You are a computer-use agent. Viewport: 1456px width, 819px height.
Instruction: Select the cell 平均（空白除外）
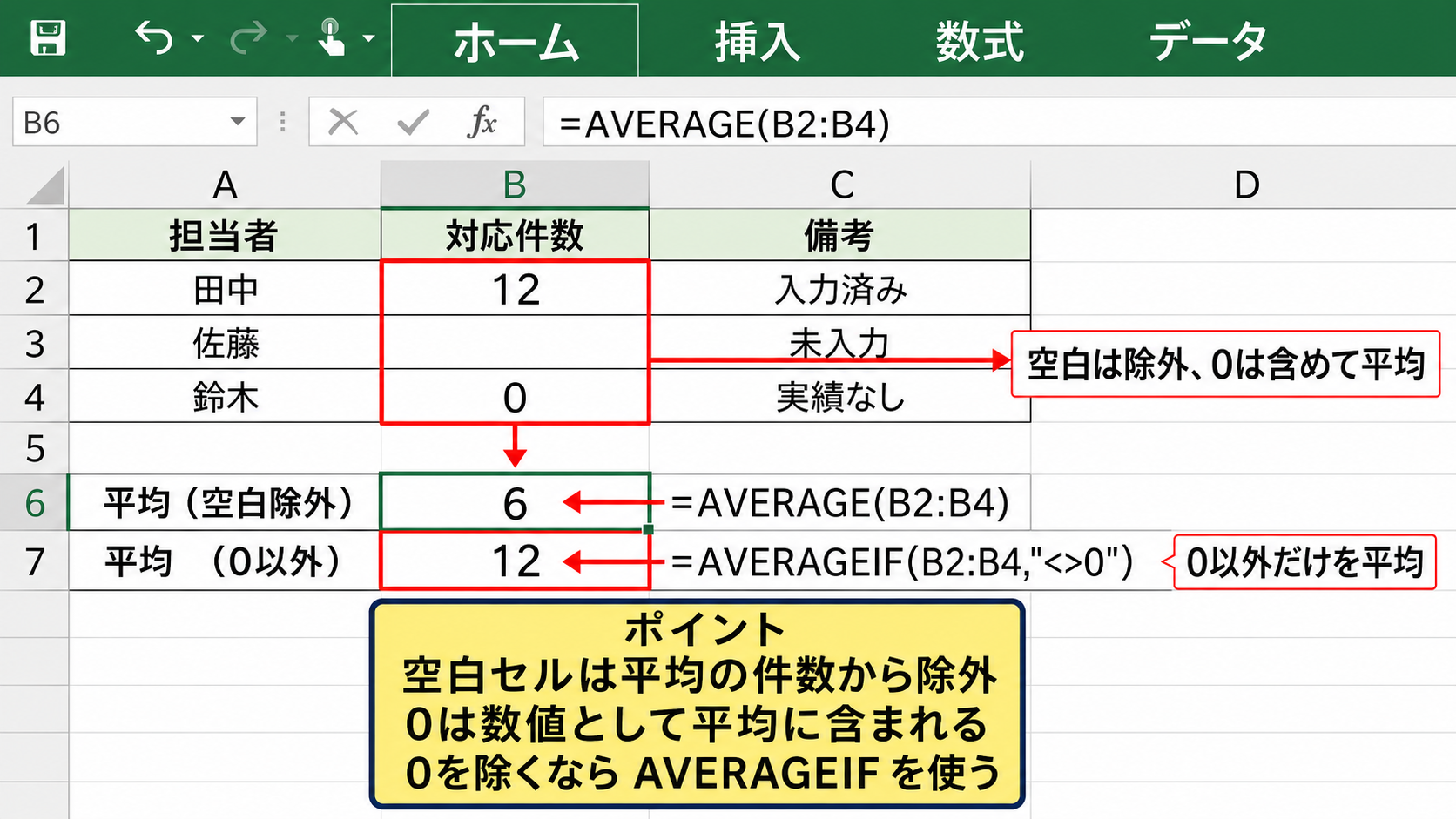225,502
